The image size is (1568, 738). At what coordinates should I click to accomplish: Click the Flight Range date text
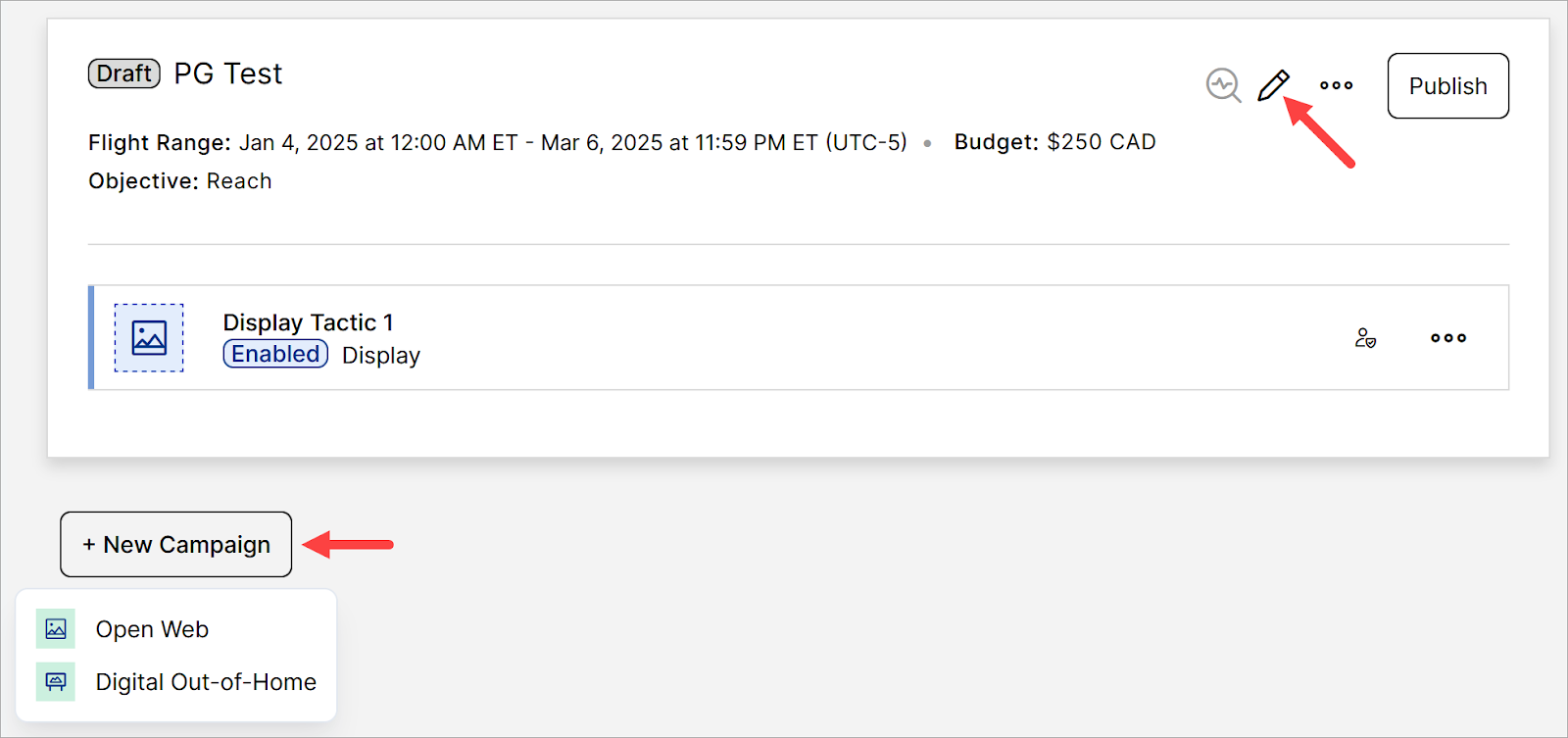[x=572, y=143]
